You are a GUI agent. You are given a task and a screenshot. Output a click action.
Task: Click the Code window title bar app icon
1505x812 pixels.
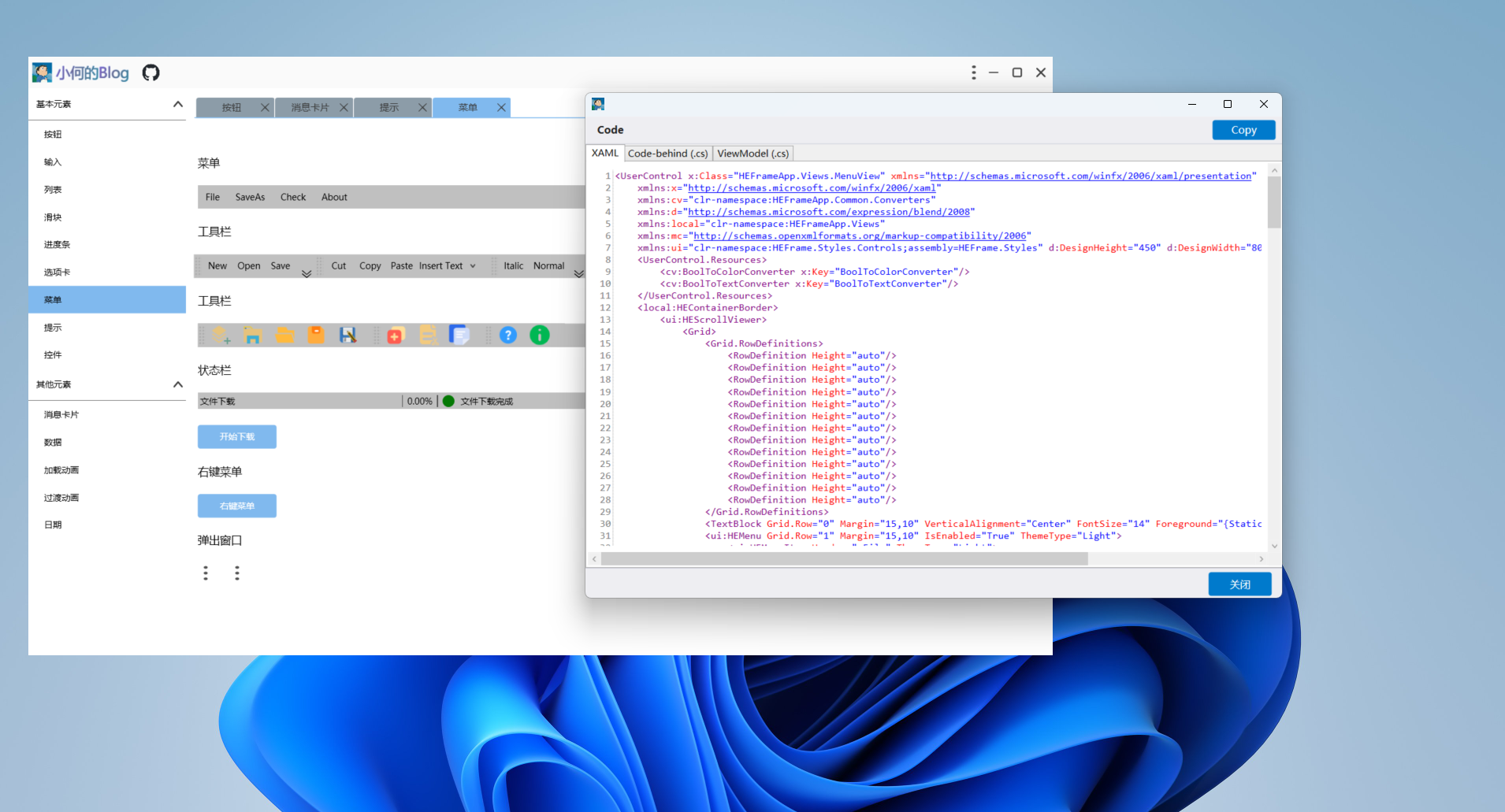click(598, 104)
